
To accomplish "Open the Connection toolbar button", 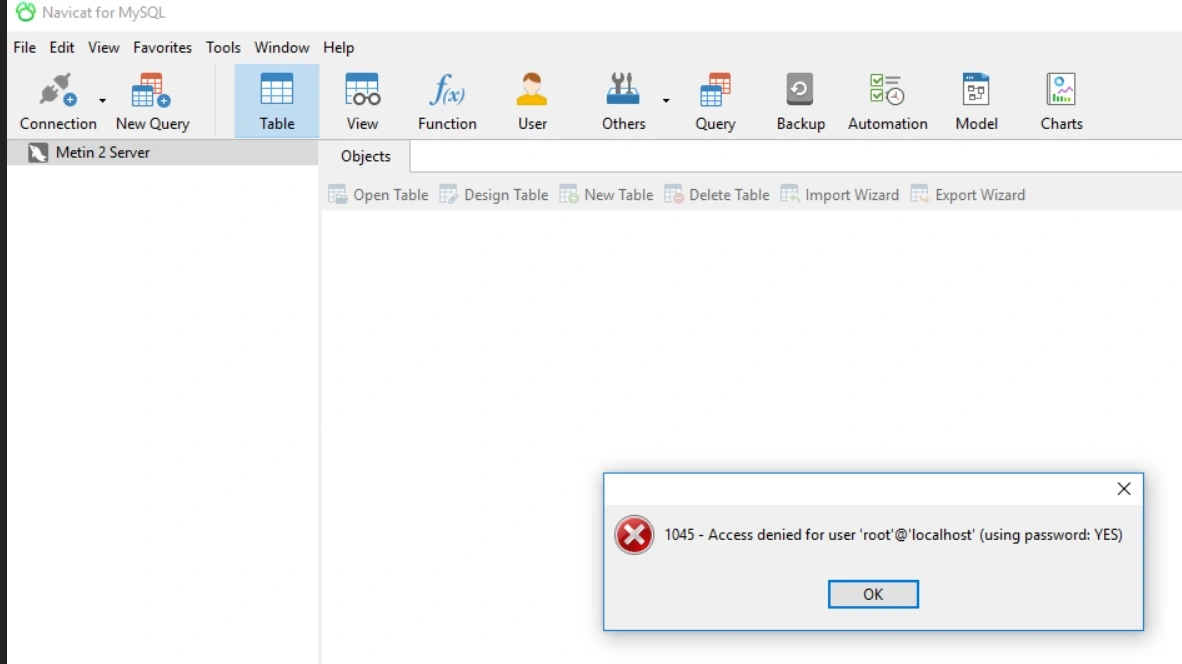I will [x=58, y=101].
